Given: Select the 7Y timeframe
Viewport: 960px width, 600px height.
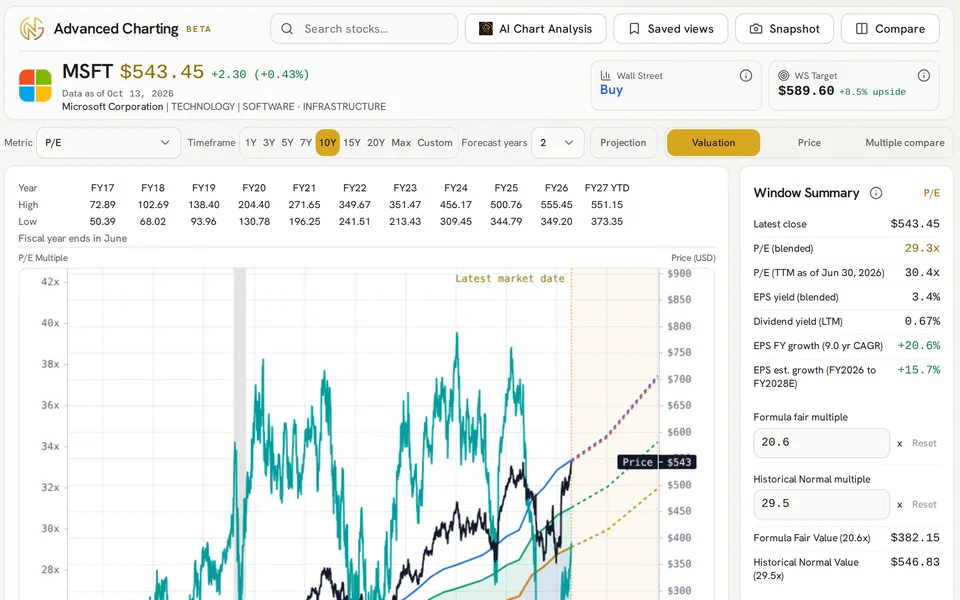Looking at the screenshot, I should click(306, 143).
